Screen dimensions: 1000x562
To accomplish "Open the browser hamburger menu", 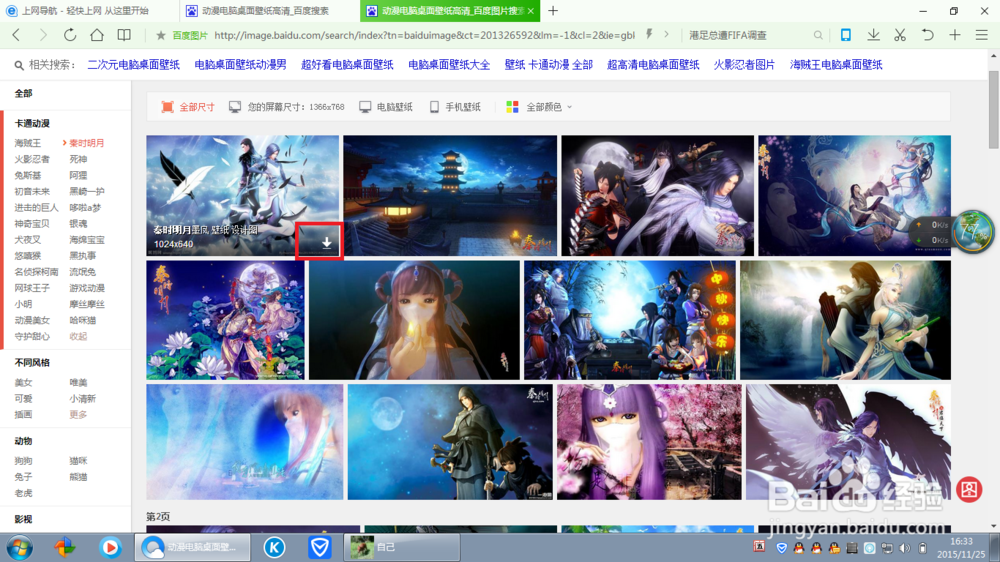I will tap(982, 35).
